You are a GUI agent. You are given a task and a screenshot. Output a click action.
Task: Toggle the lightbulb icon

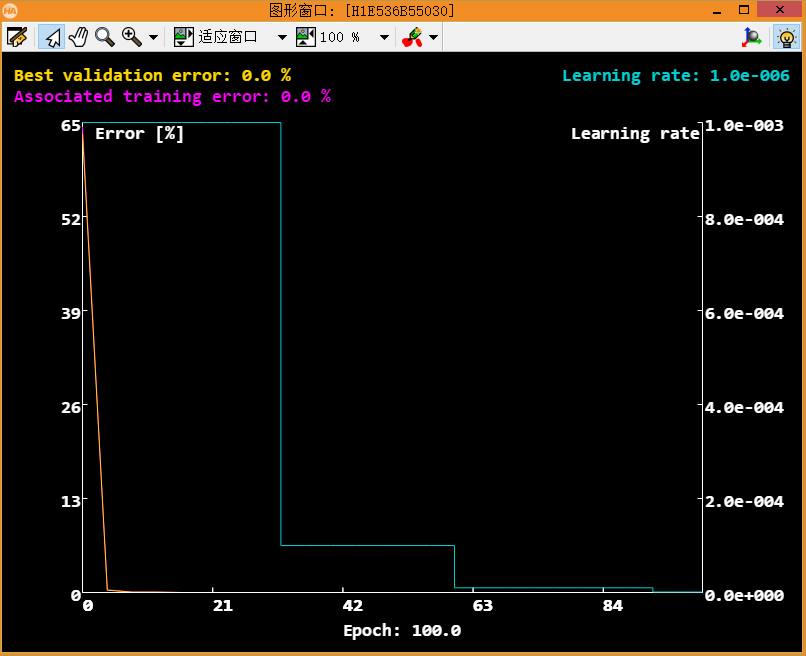click(786, 38)
